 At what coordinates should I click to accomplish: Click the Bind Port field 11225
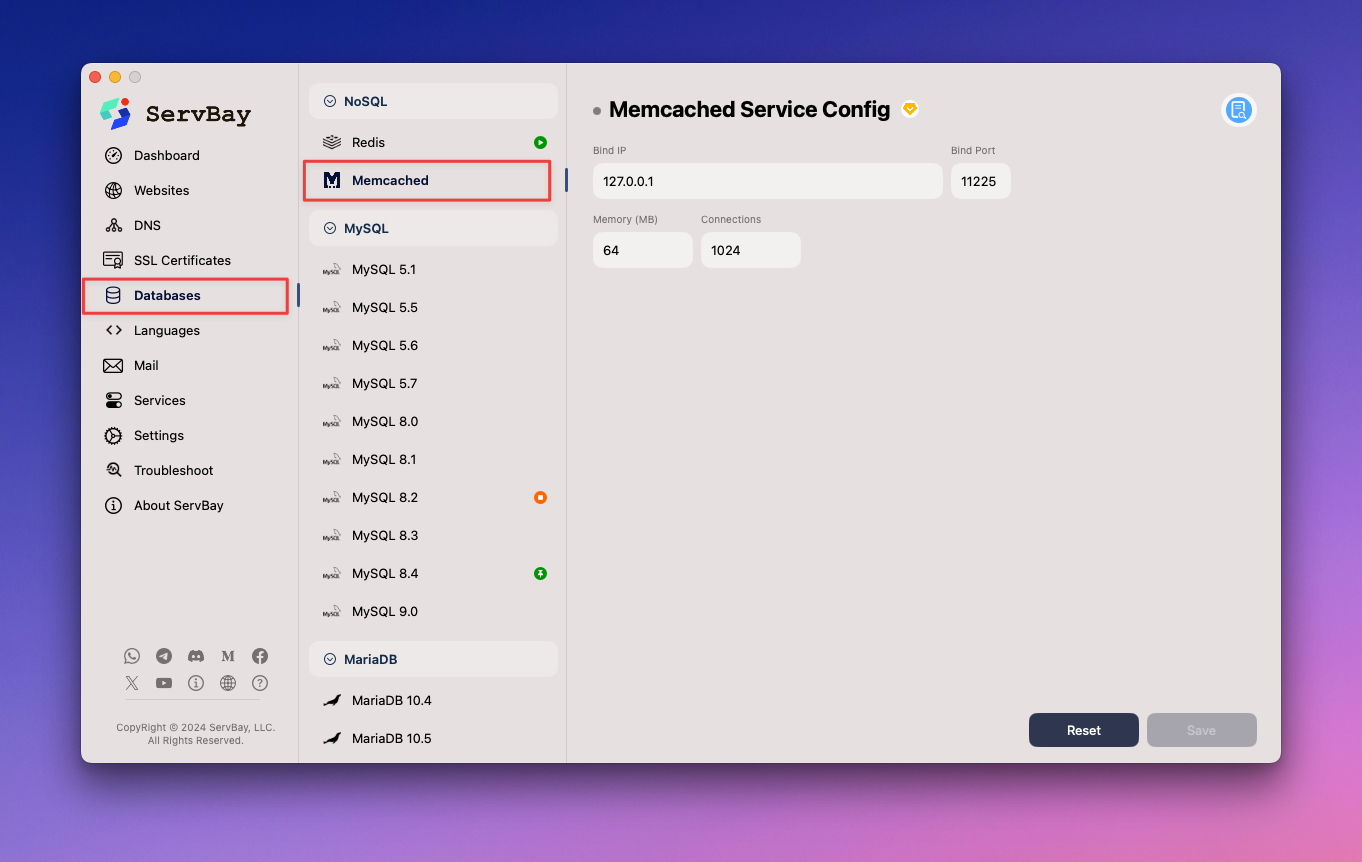(980, 181)
